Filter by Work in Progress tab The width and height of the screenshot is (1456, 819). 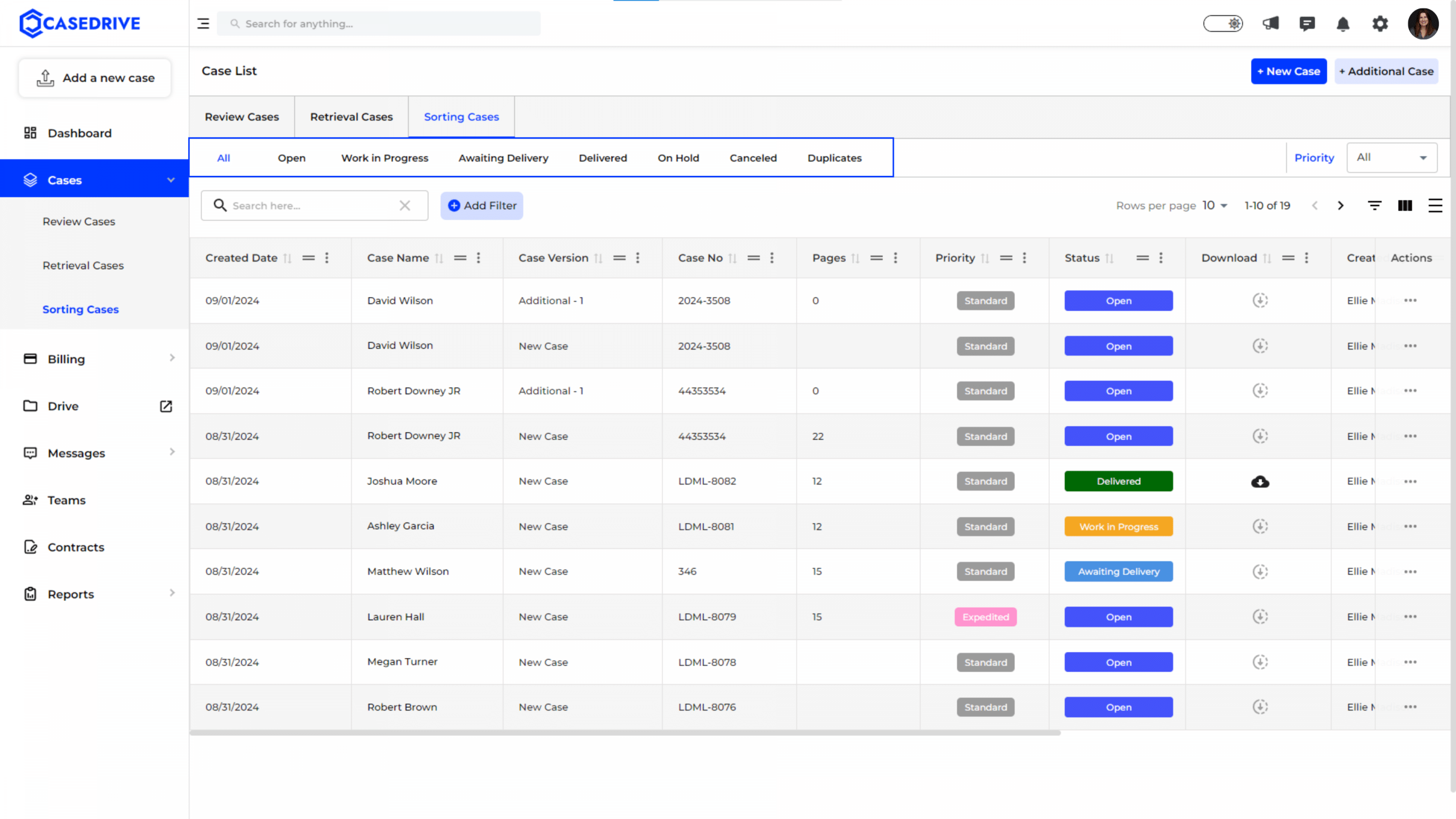pos(384,158)
